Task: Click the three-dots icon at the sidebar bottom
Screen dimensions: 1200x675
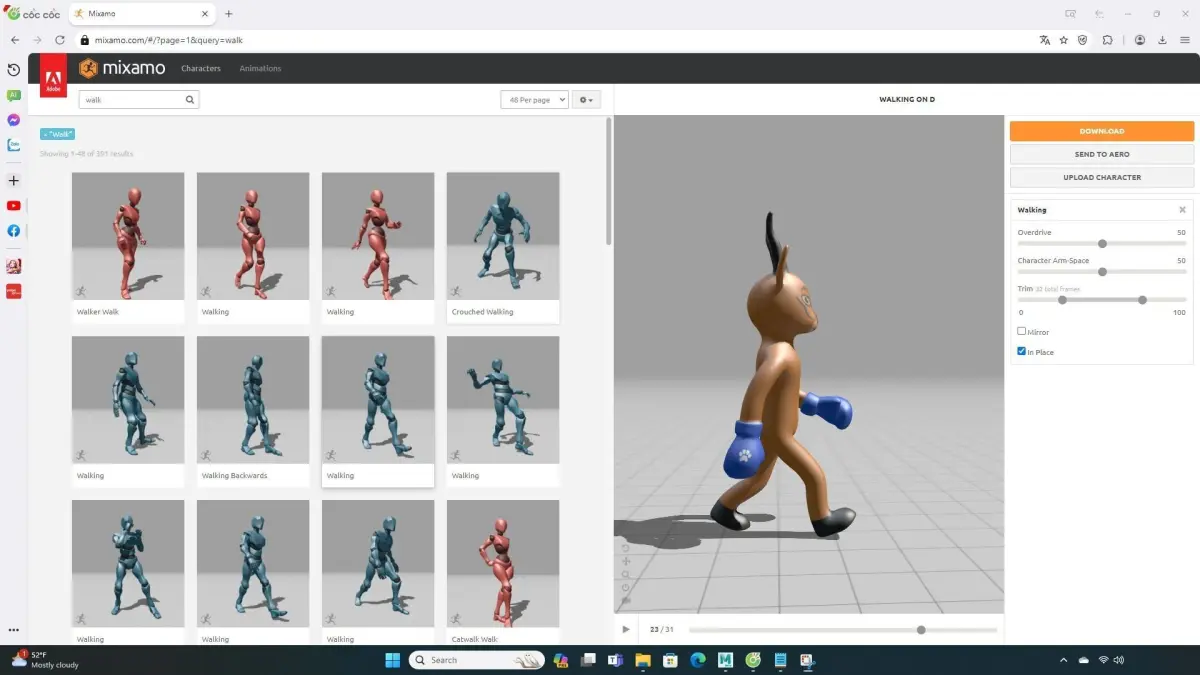Action: 13,630
